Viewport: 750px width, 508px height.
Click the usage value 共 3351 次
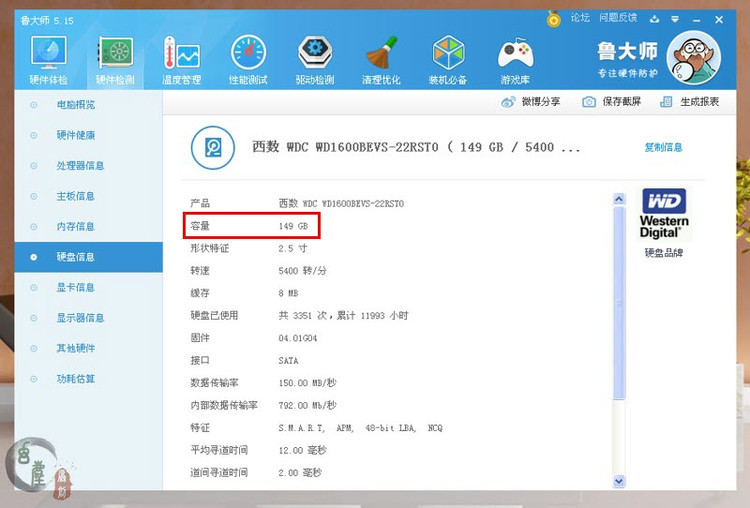[343, 316]
